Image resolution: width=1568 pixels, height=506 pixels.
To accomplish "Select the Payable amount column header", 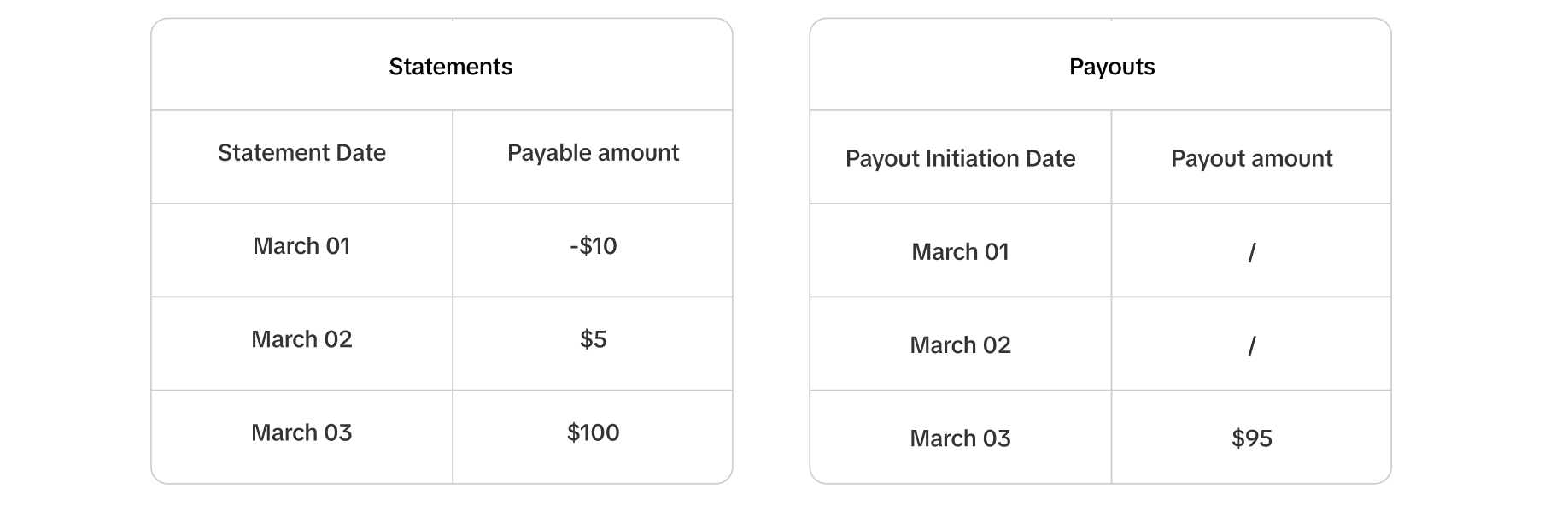I will click(x=593, y=153).
